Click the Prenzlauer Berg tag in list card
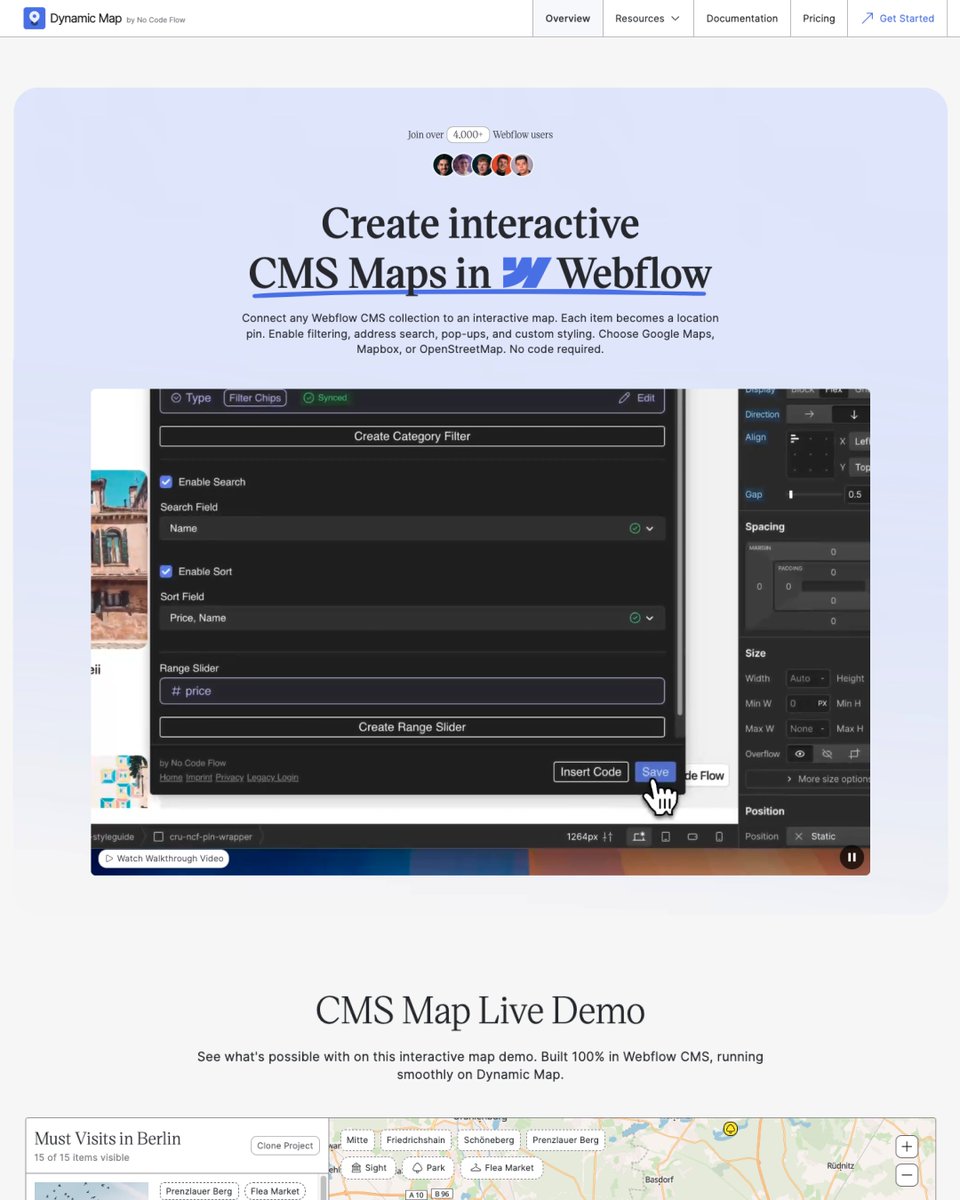 click(199, 1191)
